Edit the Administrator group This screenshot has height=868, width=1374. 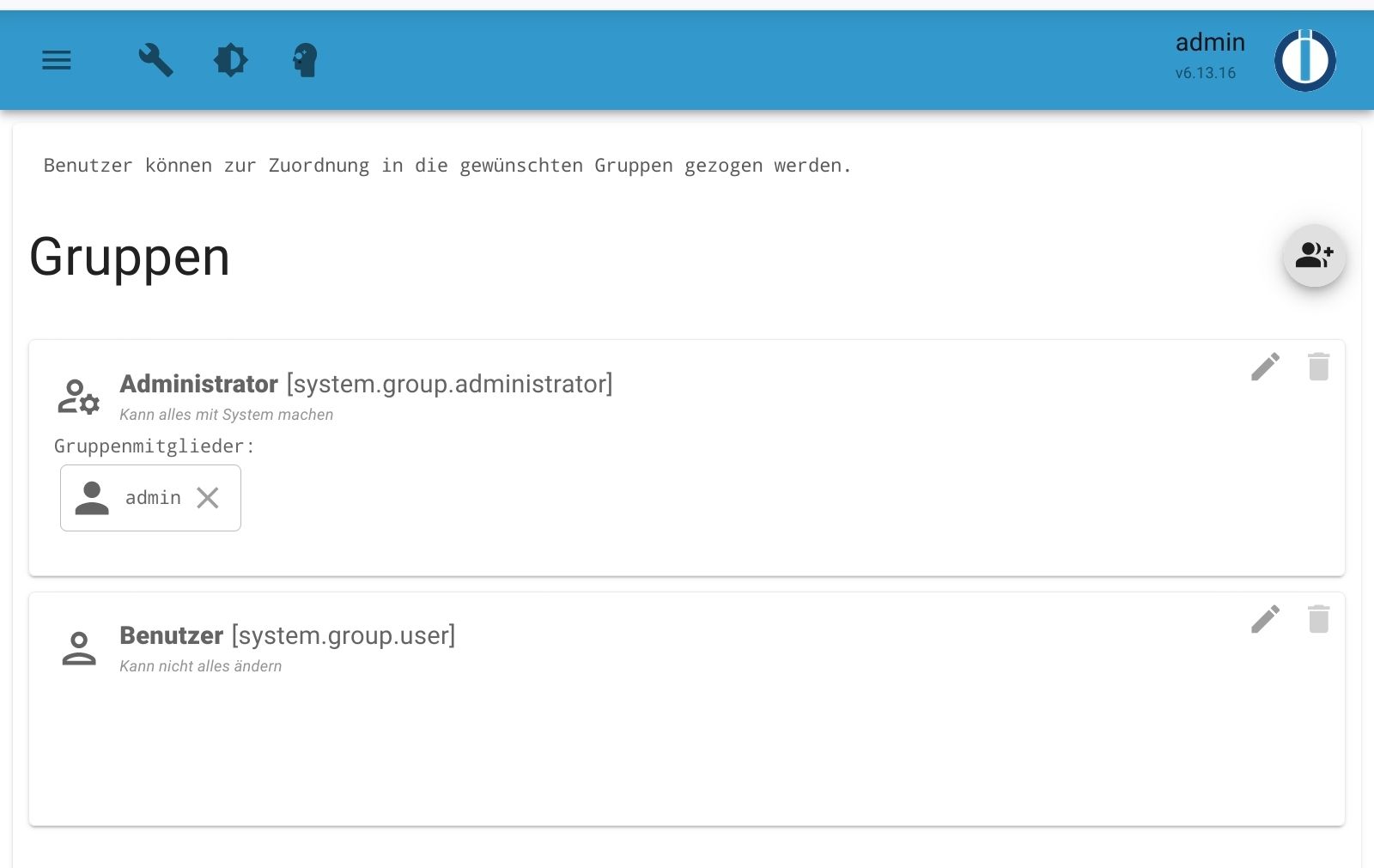1265,367
